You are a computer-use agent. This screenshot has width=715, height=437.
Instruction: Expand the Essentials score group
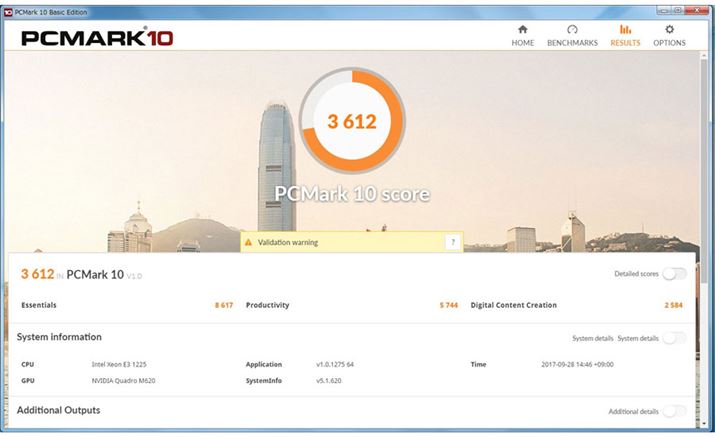click(39, 305)
